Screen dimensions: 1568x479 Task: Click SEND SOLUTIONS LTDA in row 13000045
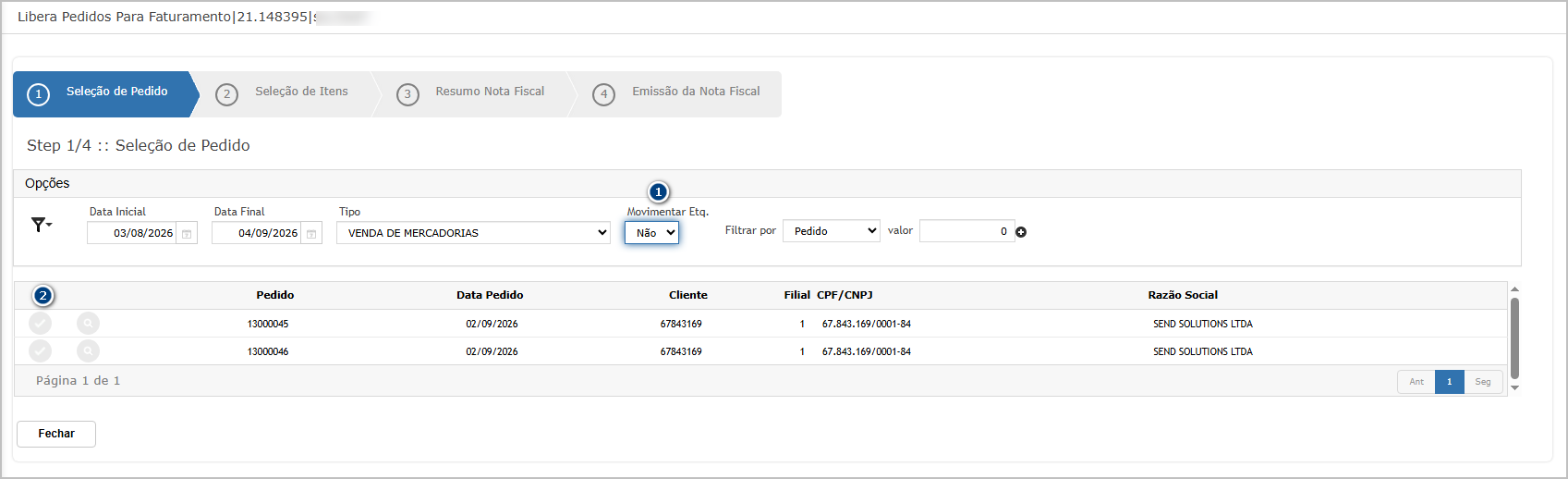(x=1203, y=324)
